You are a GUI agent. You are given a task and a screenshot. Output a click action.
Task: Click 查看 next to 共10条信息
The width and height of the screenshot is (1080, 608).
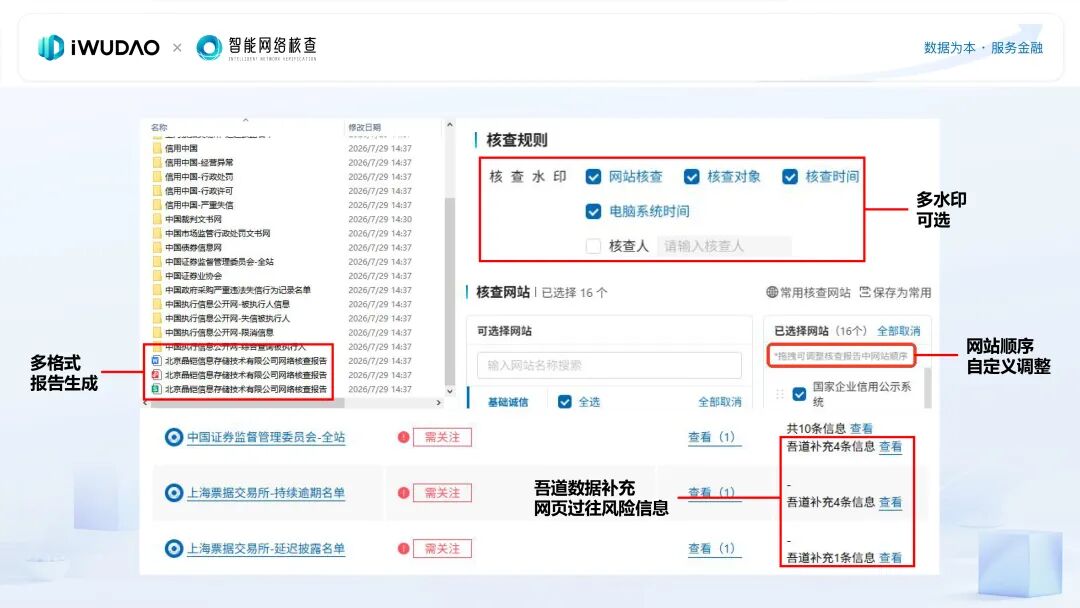click(861, 428)
